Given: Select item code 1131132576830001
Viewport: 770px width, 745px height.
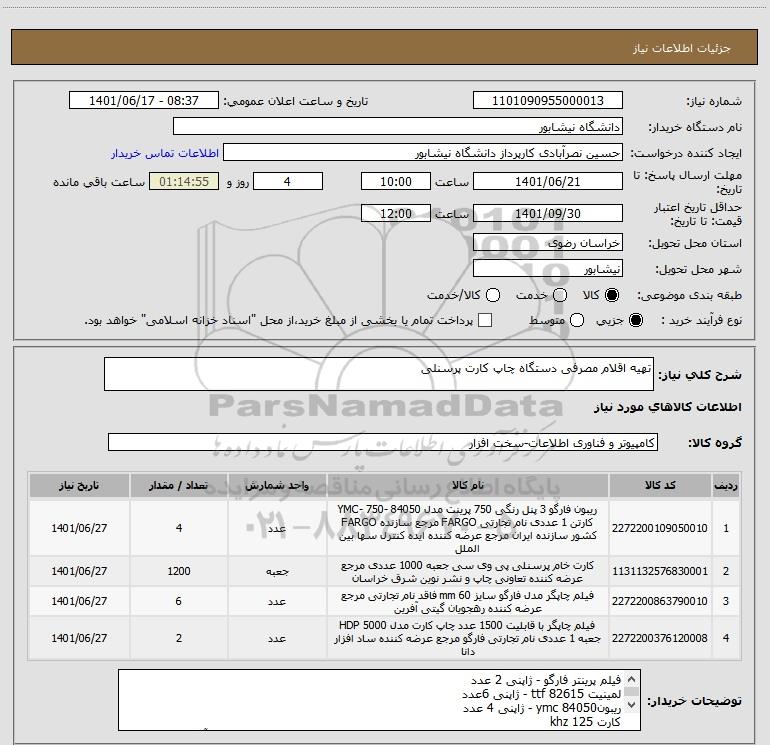Looking at the screenshot, I should coord(660,571).
